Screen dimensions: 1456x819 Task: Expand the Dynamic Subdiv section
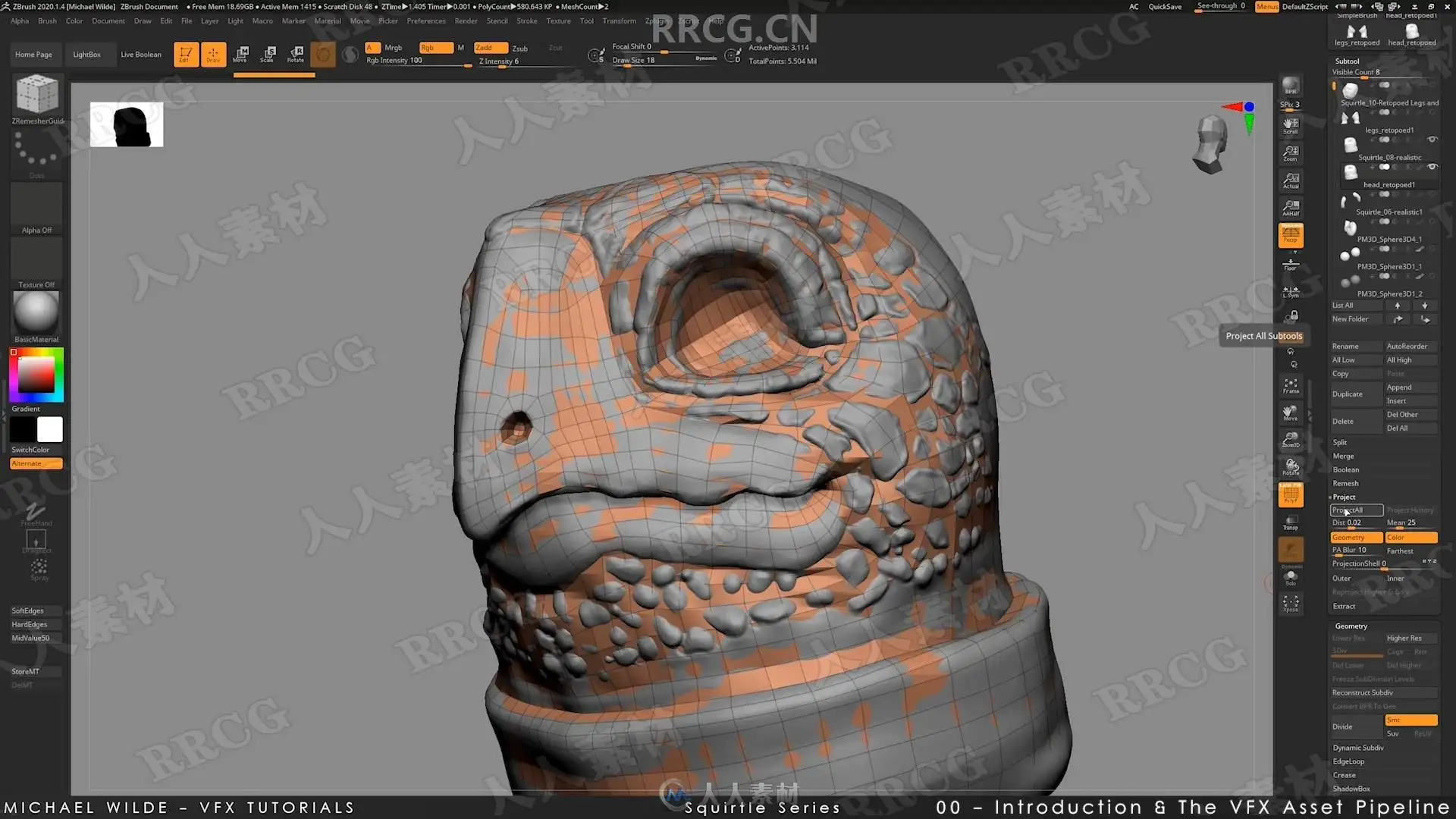(x=1358, y=748)
